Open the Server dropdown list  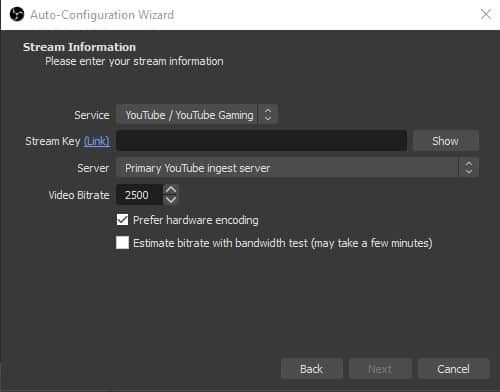(x=297, y=168)
